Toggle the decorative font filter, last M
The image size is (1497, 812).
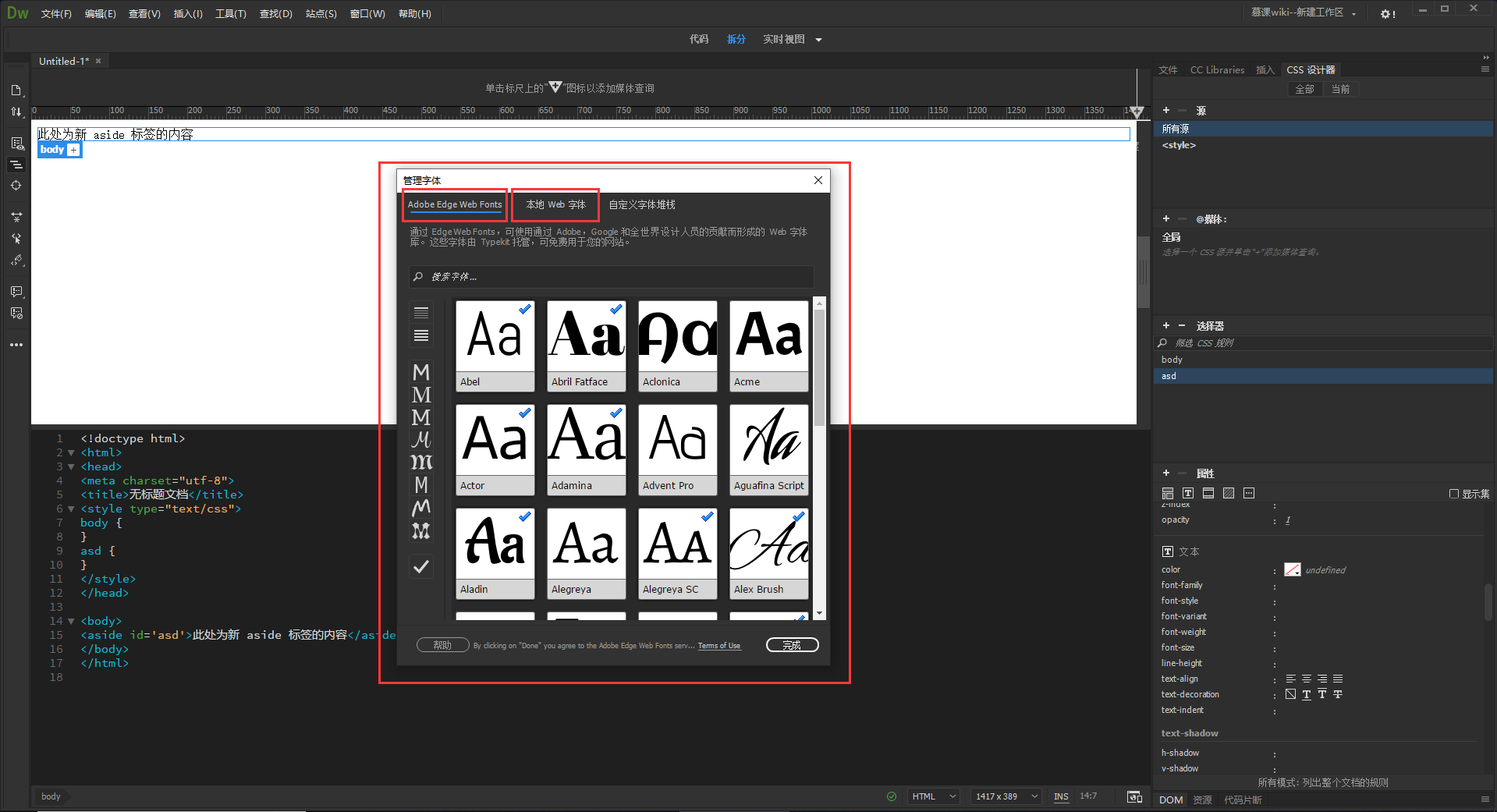point(421,530)
